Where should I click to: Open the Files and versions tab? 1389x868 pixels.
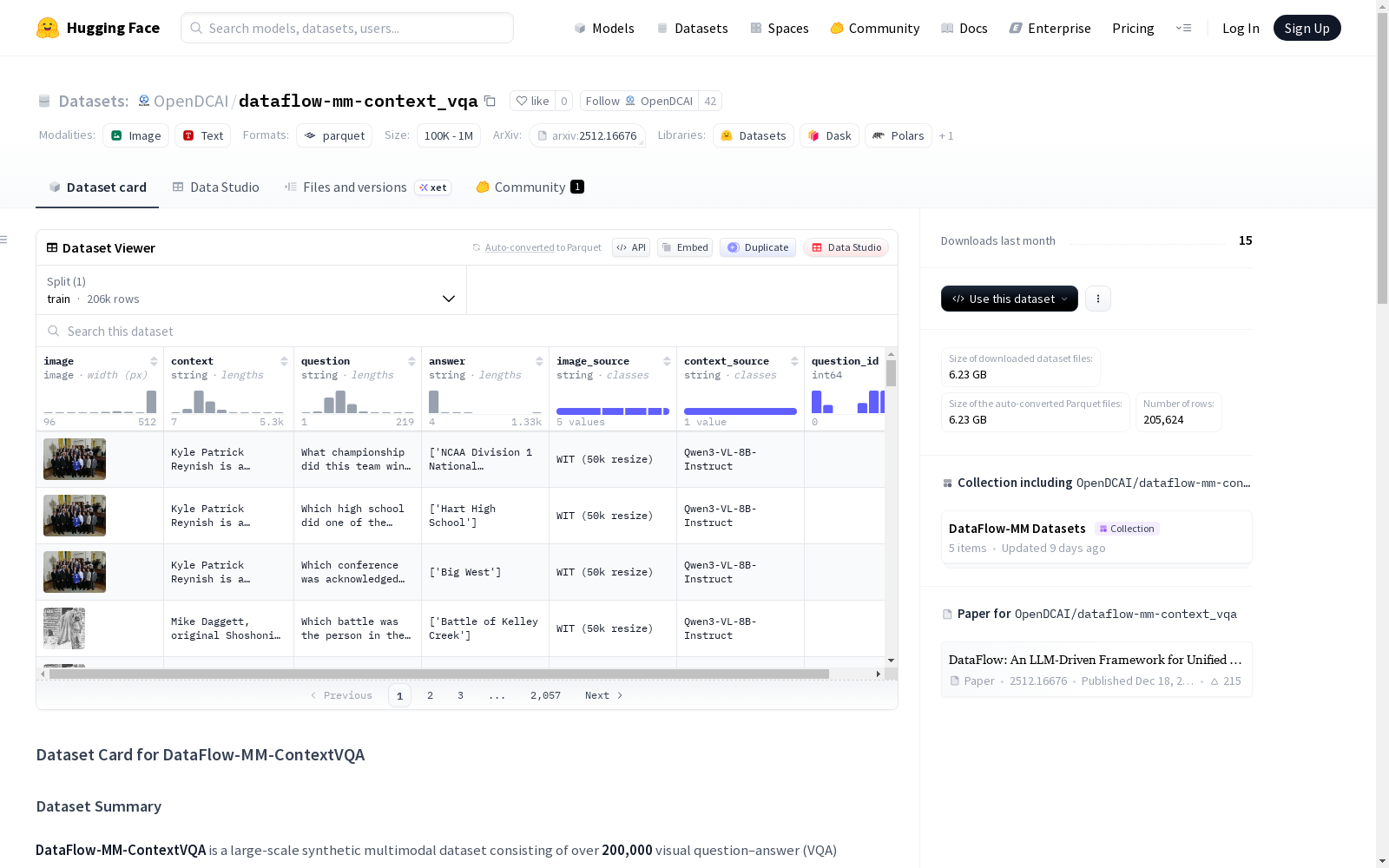(x=367, y=187)
